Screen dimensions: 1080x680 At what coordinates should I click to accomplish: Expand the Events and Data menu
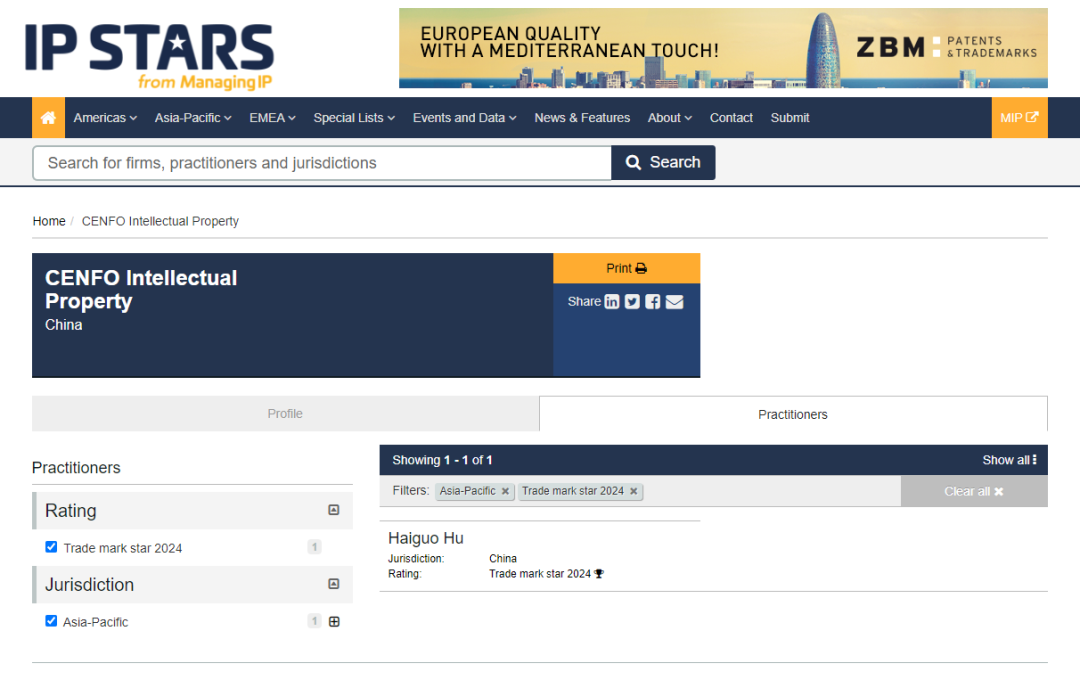[x=464, y=118]
